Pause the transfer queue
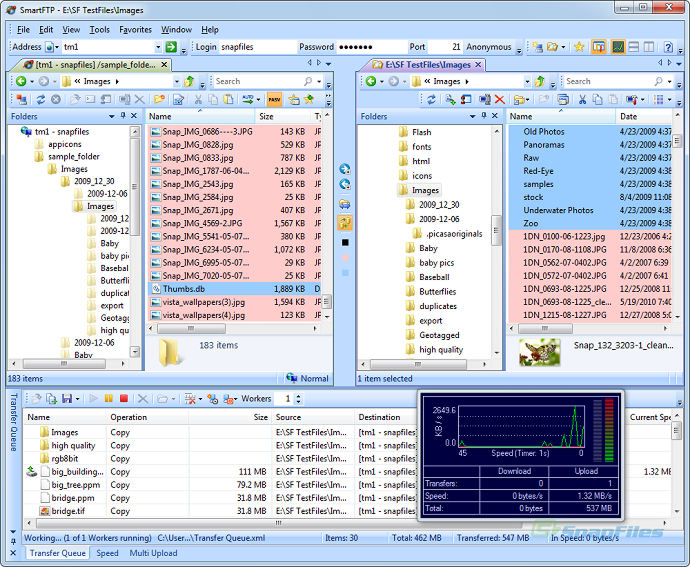This screenshot has width=690, height=567. coord(109,399)
